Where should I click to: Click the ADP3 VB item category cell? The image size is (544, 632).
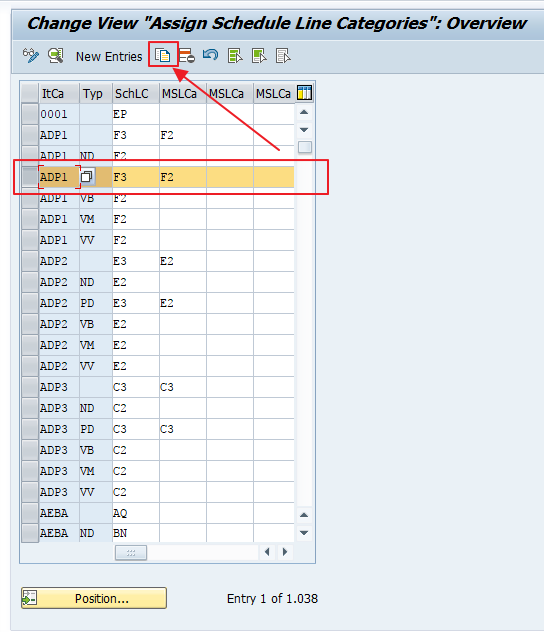coord(59,450)
